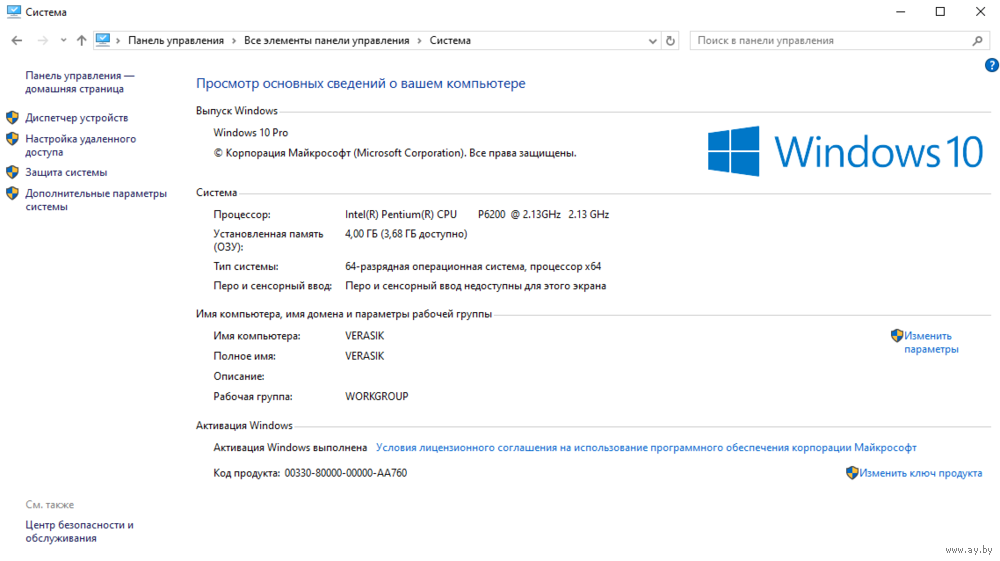This screenshot has height=561, width=1000.
Task: Select the 4,00 ГБ installed memory value
Action: point(406,234)
